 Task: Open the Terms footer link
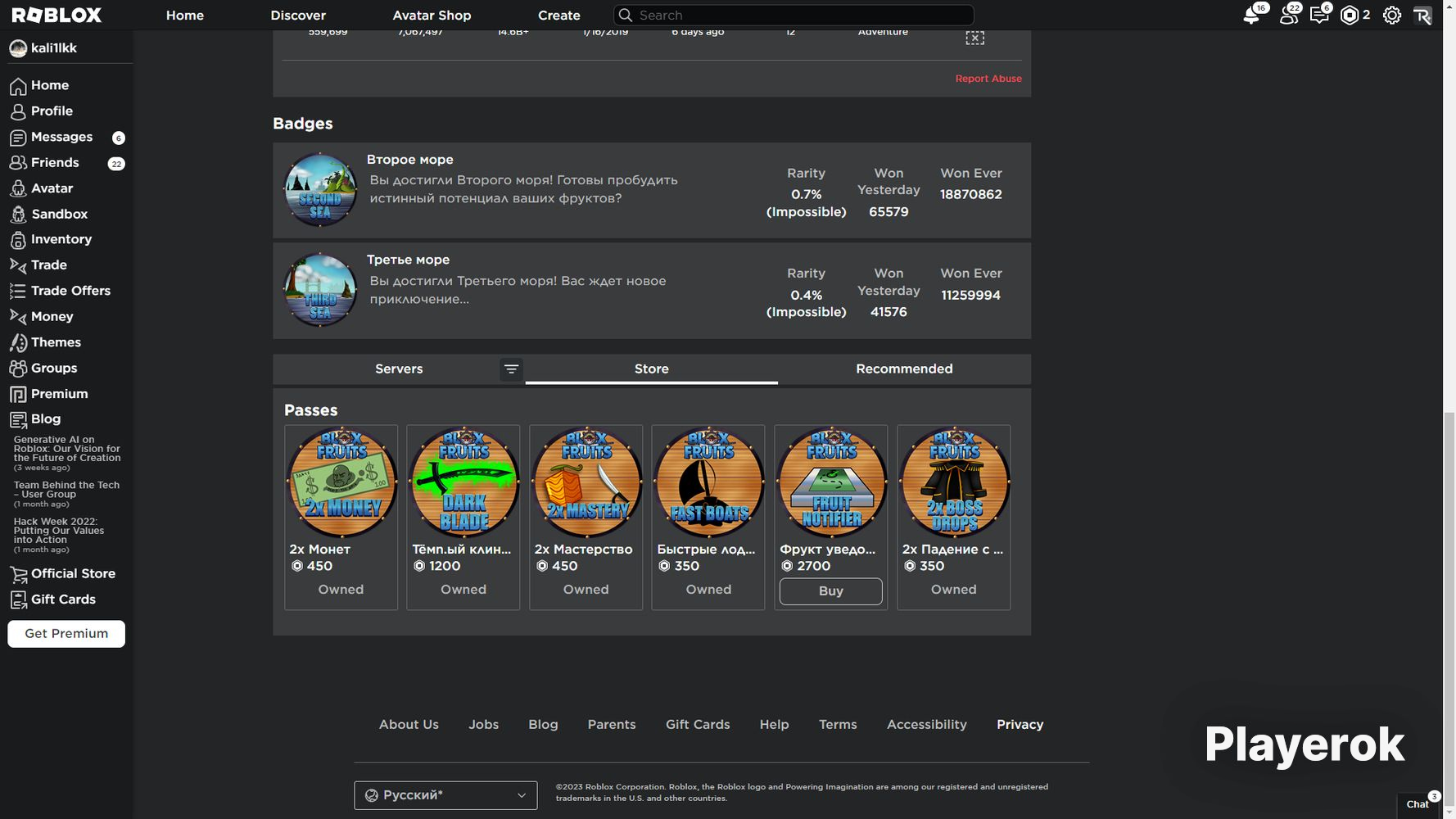[838, 724]
